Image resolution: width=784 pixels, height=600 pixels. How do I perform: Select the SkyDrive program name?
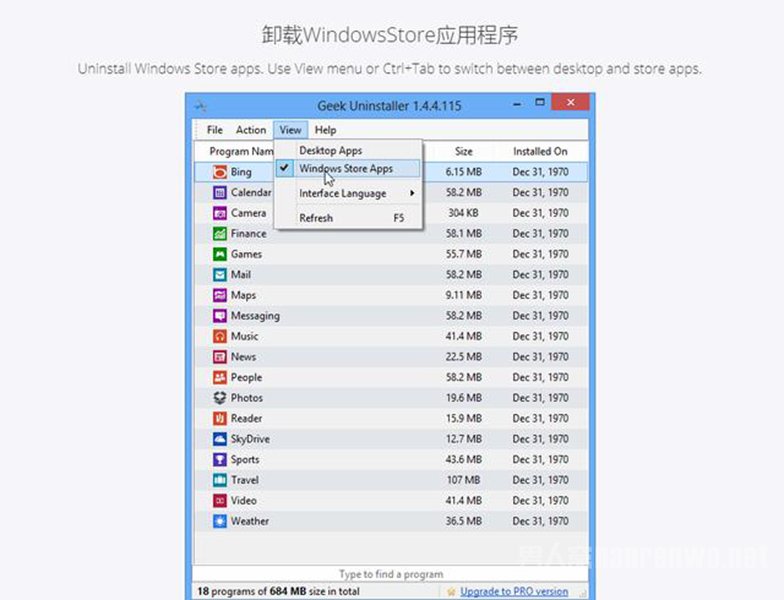tap(250, 439)
